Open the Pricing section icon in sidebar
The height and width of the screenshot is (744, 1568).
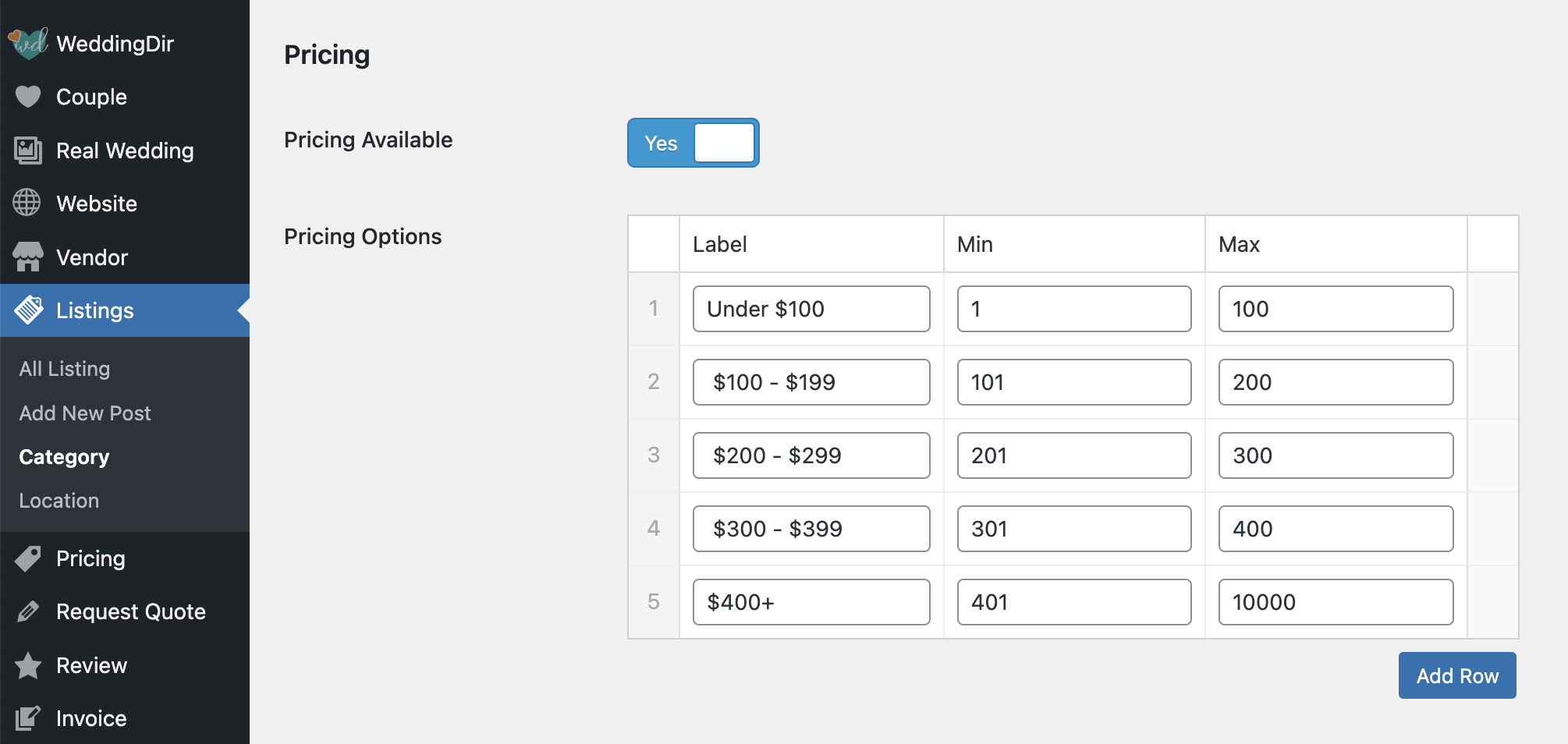tap(28, 558)
